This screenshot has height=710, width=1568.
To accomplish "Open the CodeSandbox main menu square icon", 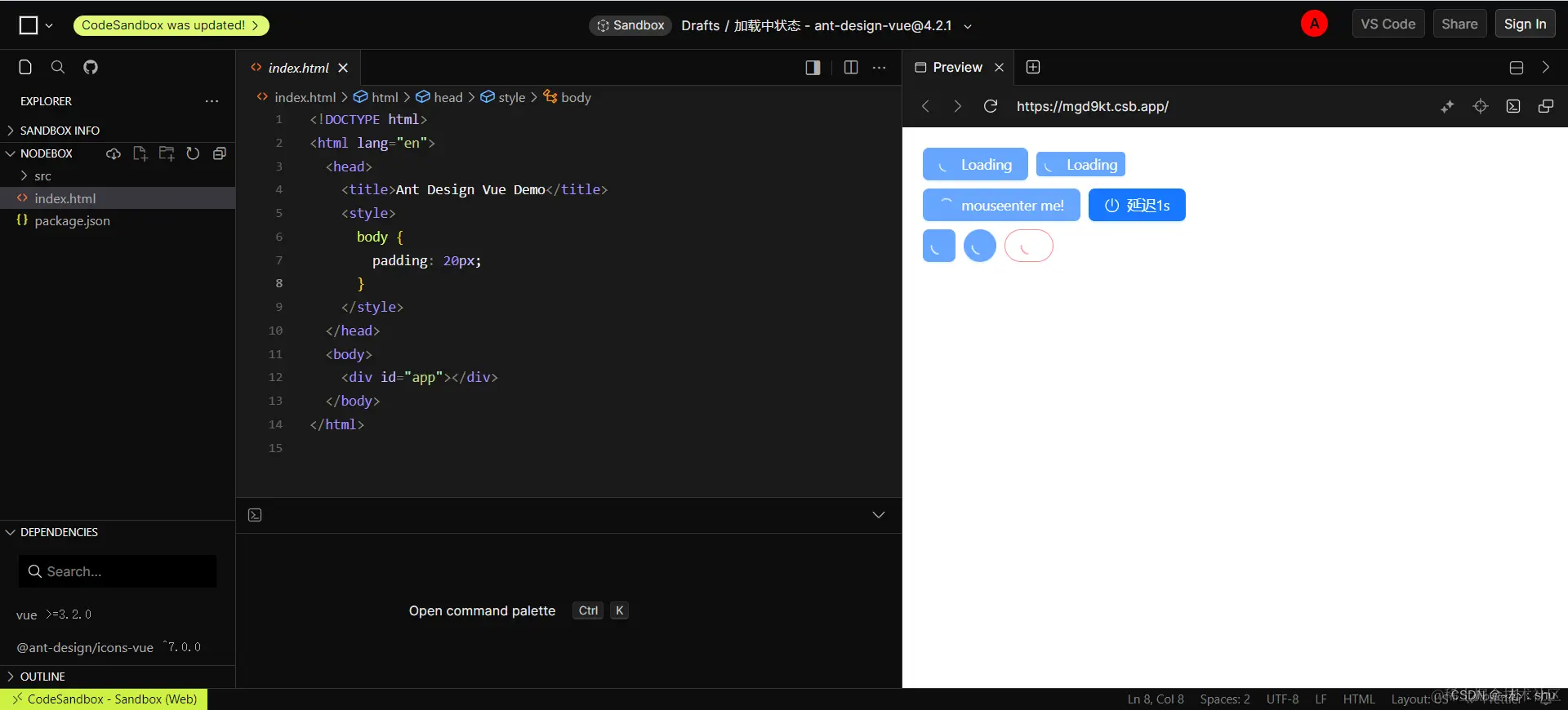I will click(29, 25).
